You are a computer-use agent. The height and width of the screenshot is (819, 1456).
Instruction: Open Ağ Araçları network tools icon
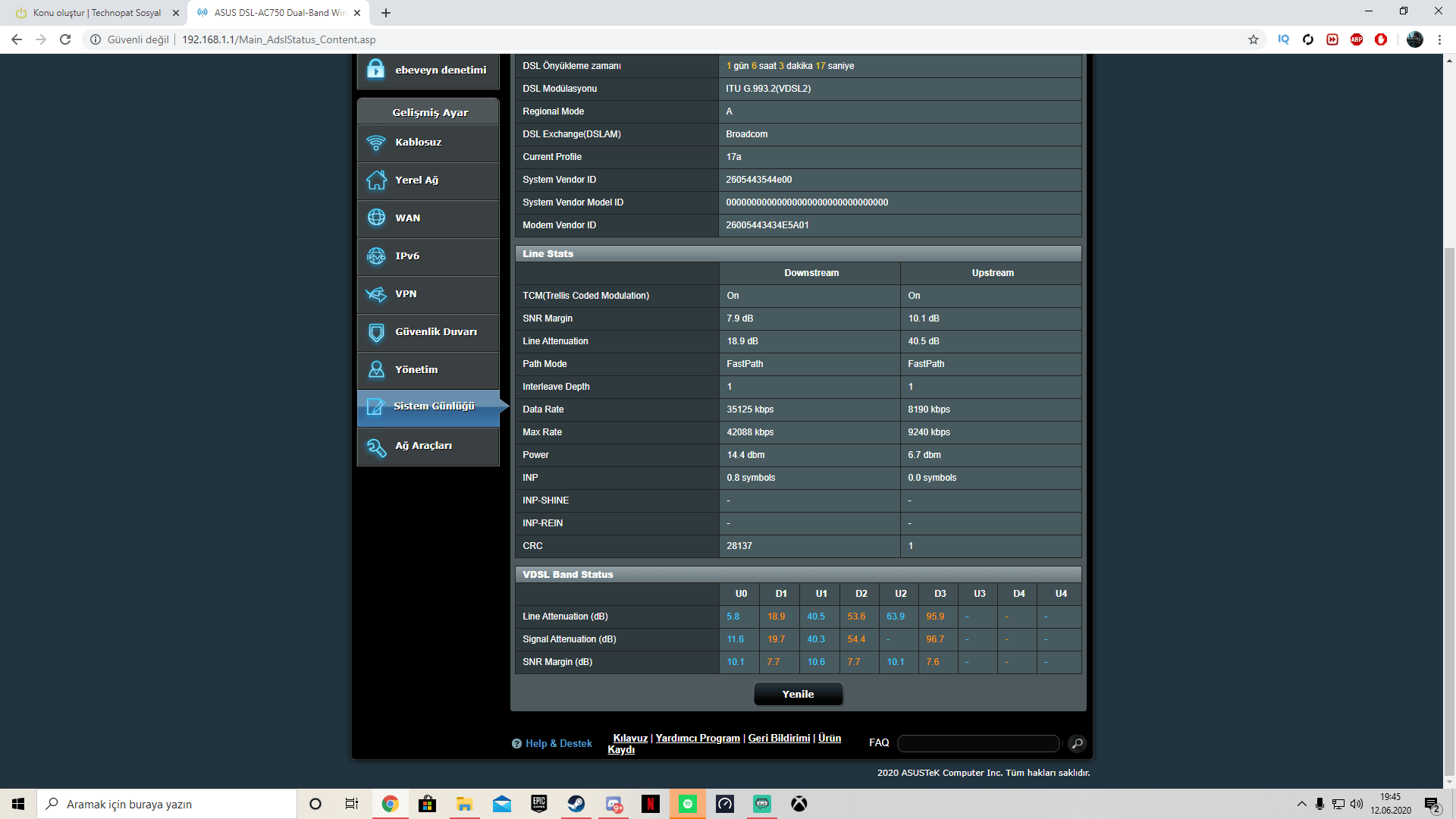pyautogui.click(x=376, y=447)
